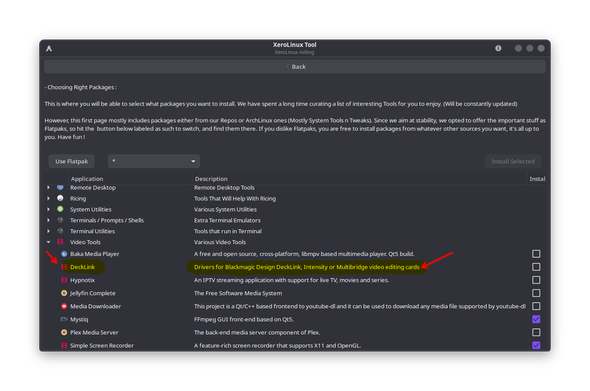Click the info icon in title bar
The image size is (590, 391).
[x=498, y=48]
